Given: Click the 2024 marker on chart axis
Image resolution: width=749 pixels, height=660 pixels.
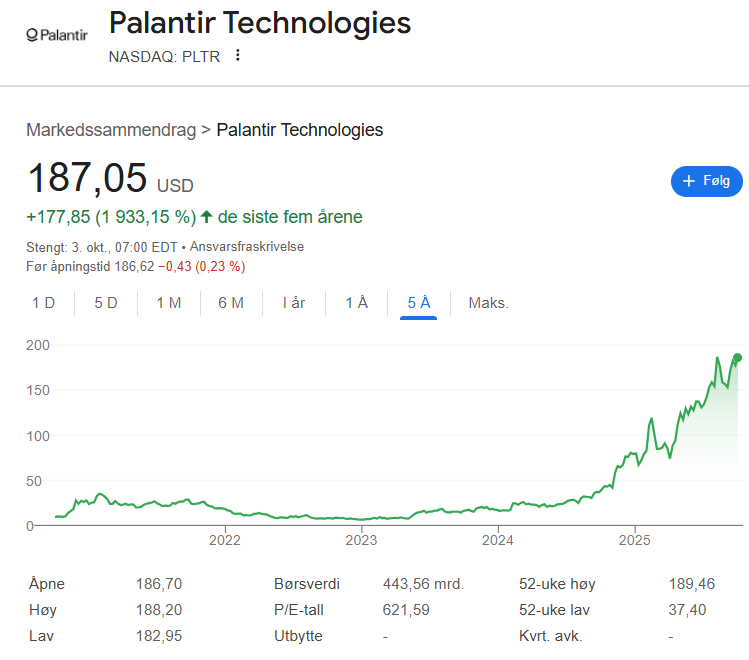Looking at the screenshot, I should click(x=498, y=541).
